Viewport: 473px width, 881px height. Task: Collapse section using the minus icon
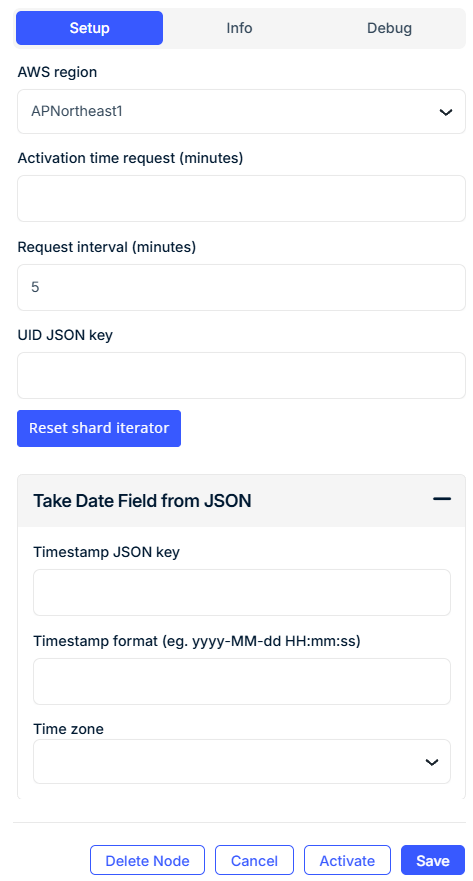coord(442,499)
